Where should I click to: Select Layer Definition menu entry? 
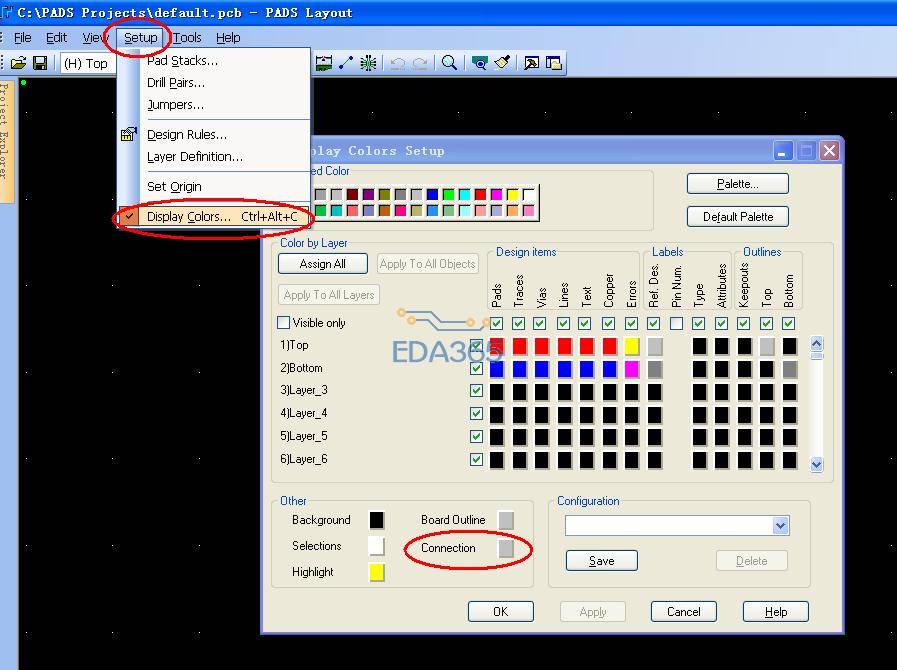tap(215, 157)
